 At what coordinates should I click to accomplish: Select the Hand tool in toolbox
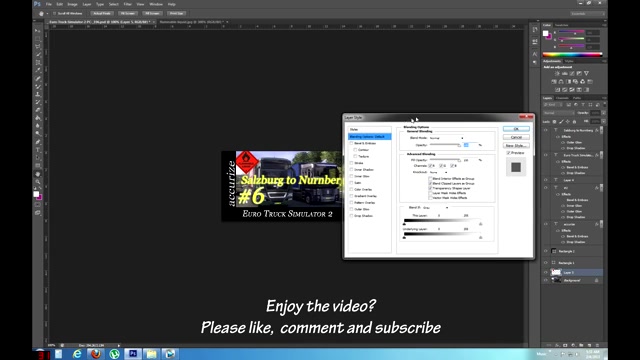pos(38,174)
